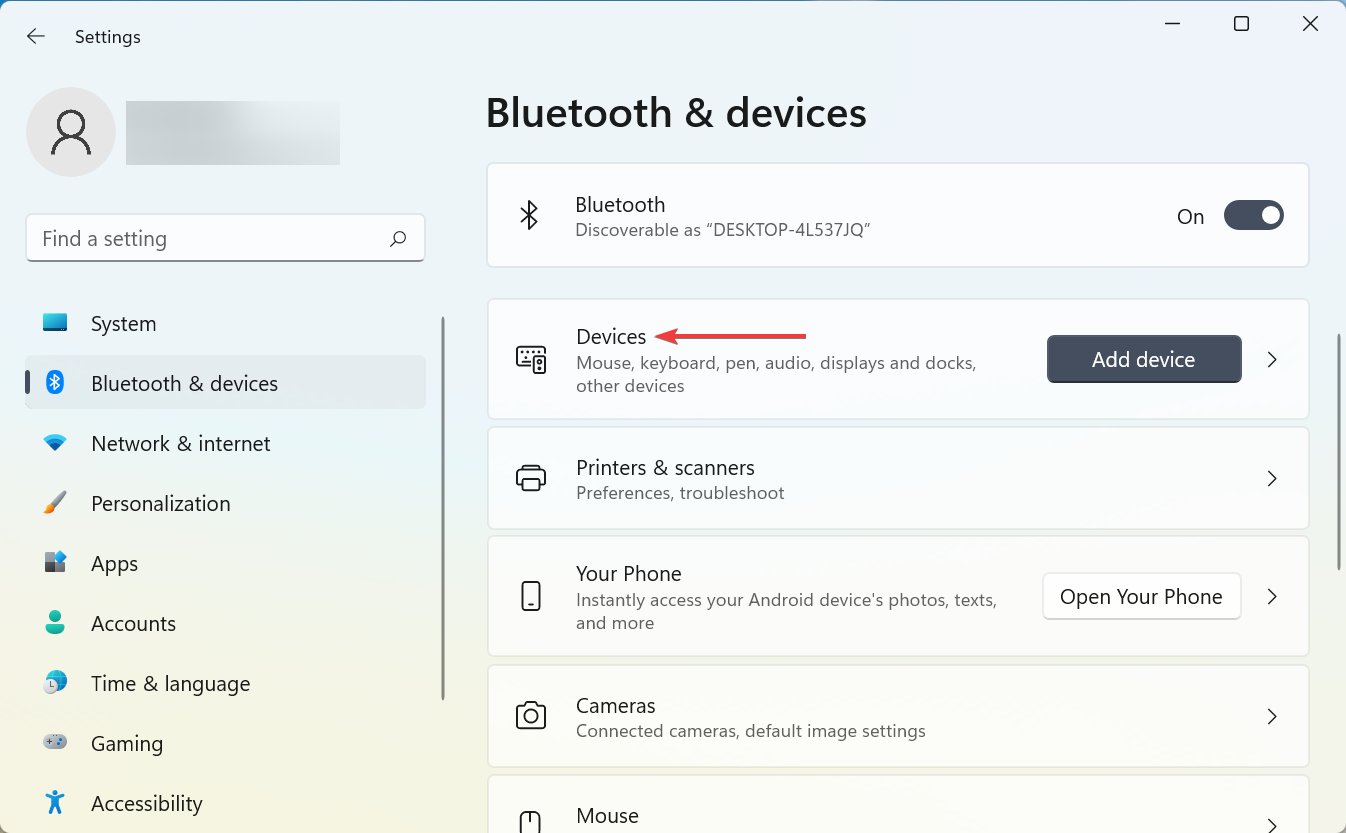Click the Accounts person icon

click(x=55, y=623)
